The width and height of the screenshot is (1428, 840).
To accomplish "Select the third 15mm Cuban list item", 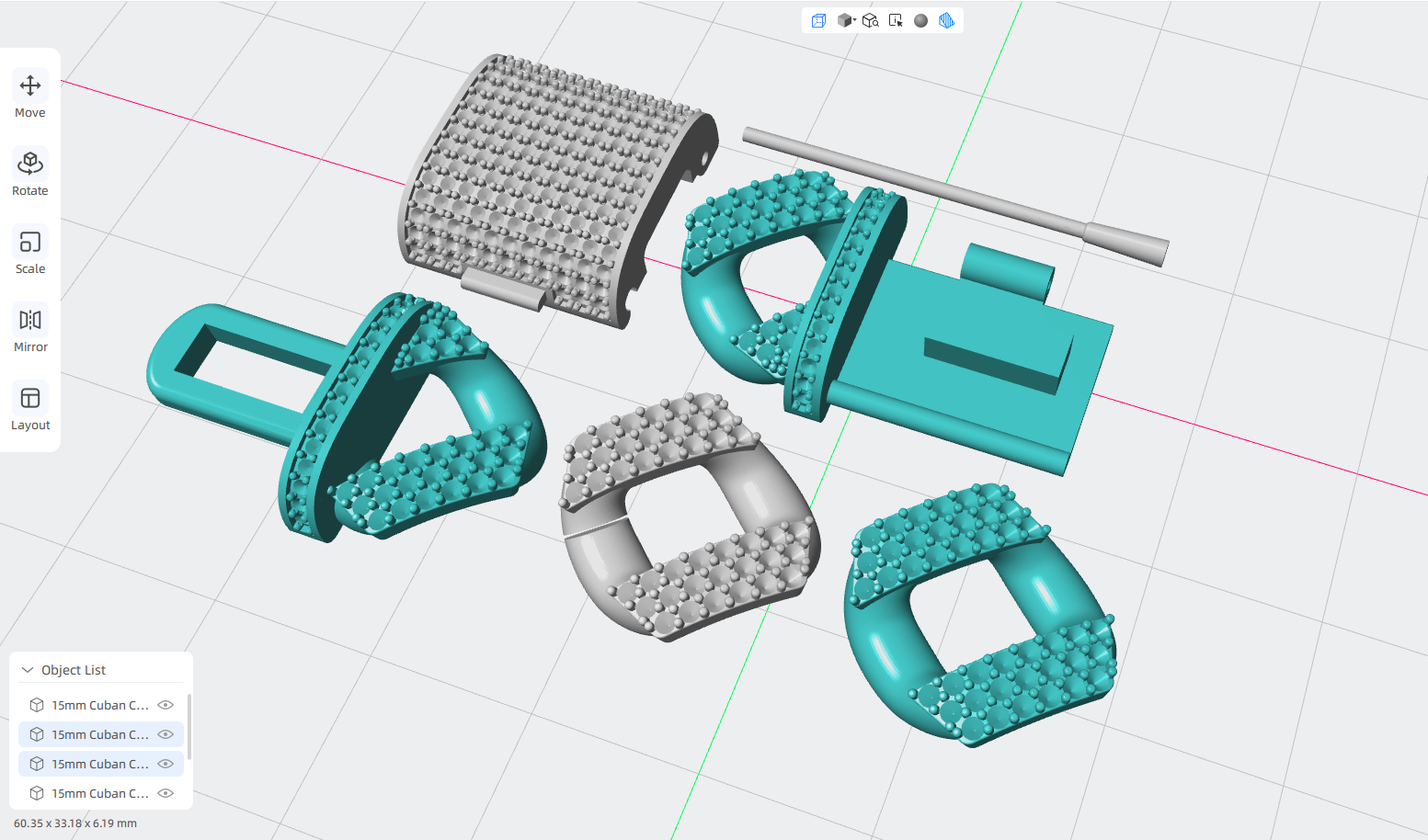I will [101, 764].
